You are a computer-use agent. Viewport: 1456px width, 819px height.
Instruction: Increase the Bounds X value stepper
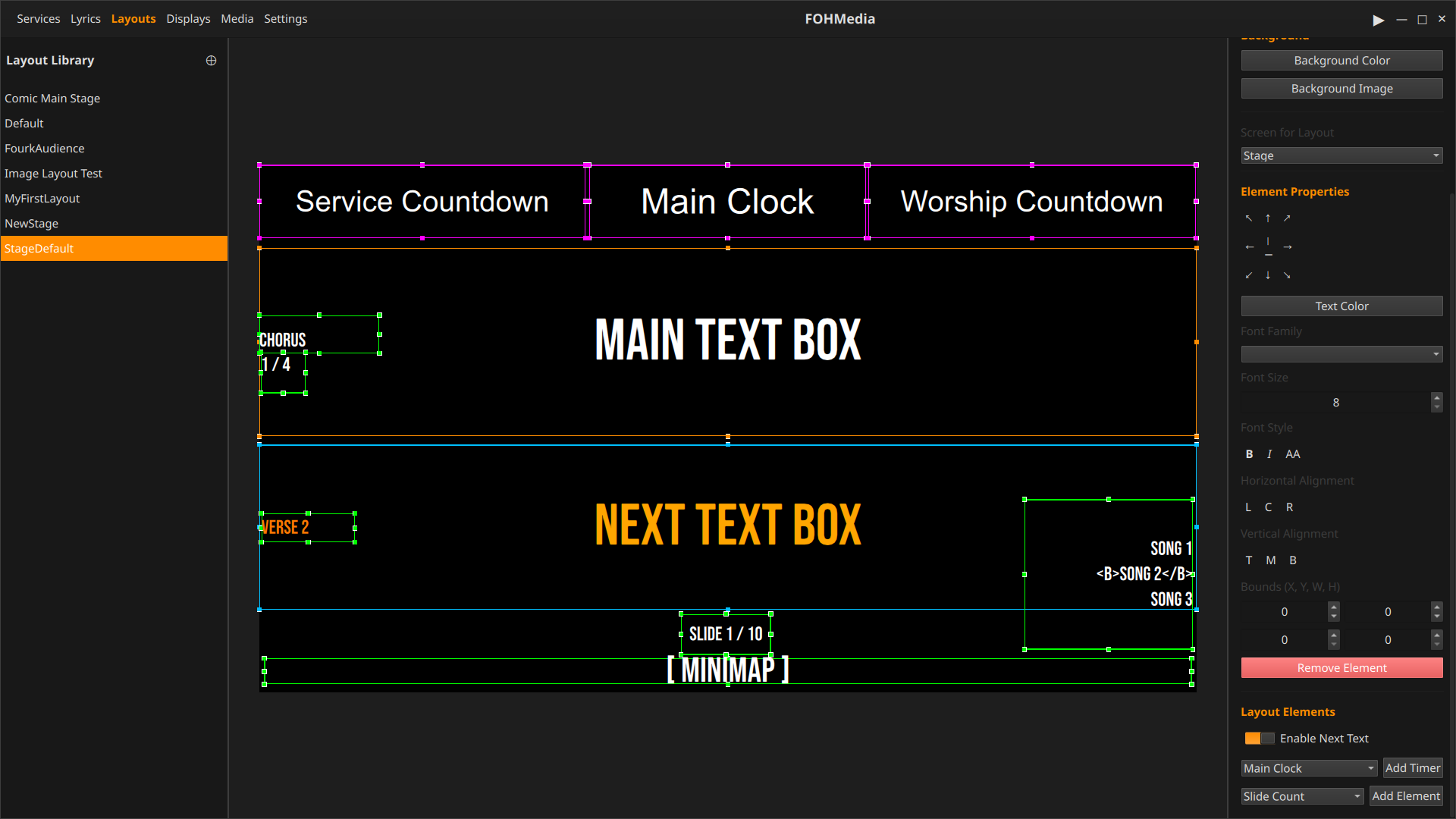1333,607
